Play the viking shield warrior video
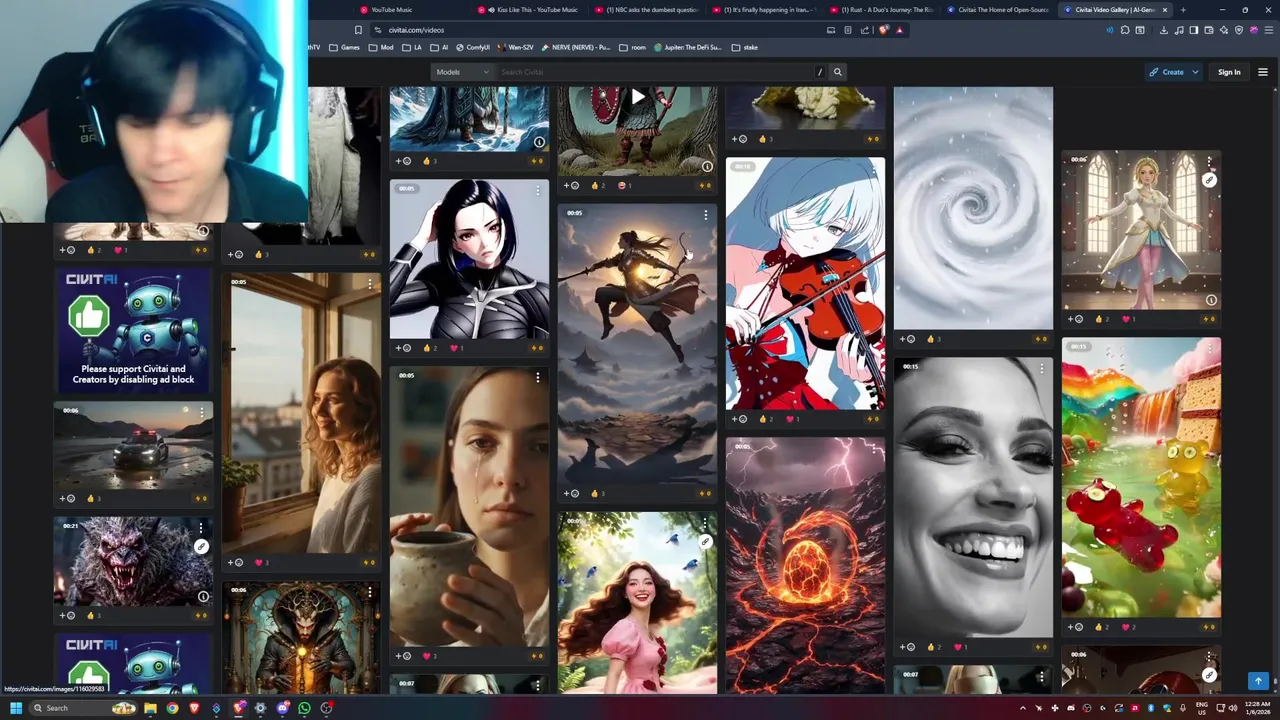 [x=638, y=97]
